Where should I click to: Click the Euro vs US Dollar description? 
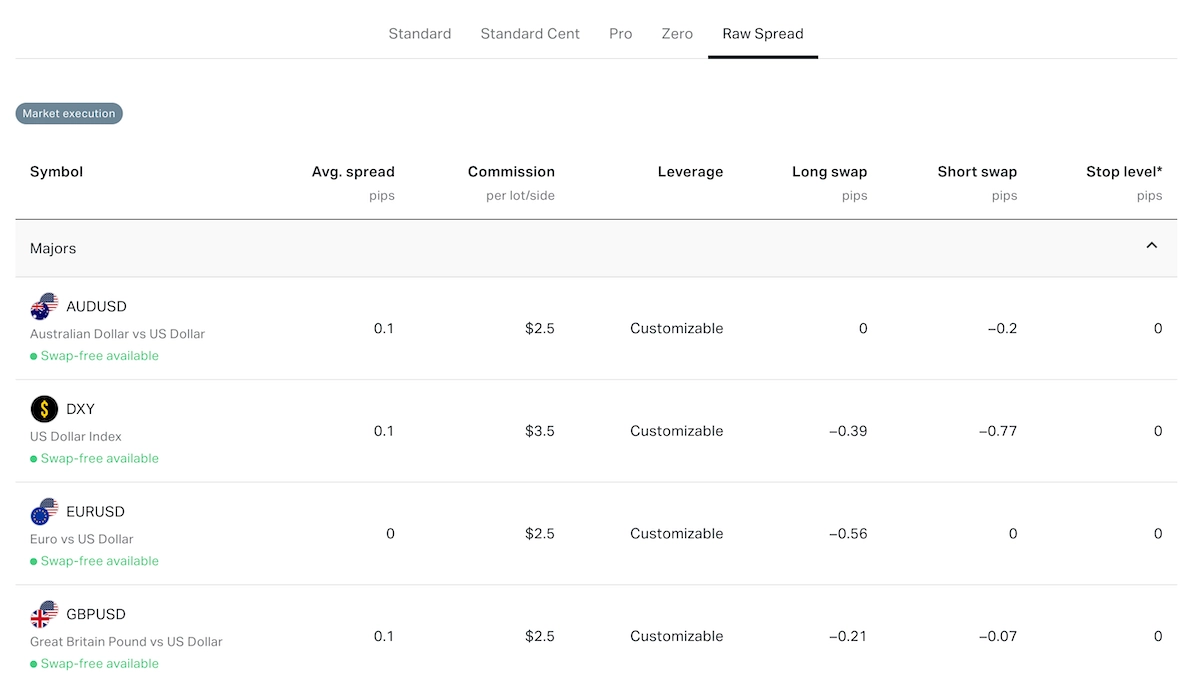coord(81,539)
